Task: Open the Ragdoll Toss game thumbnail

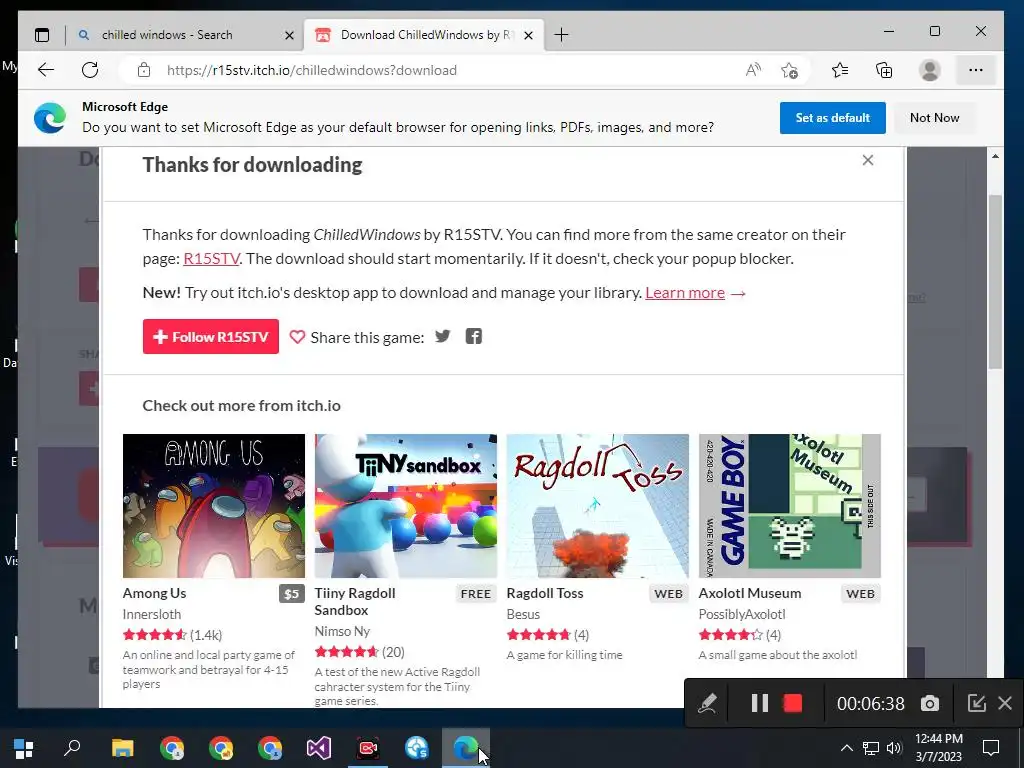Action: point(598,505)
